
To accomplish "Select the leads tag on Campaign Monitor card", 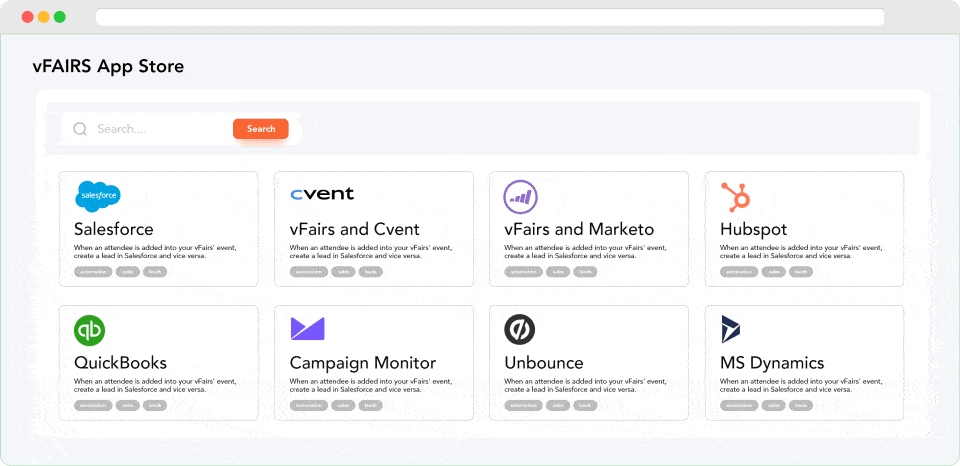I will 370,405.
